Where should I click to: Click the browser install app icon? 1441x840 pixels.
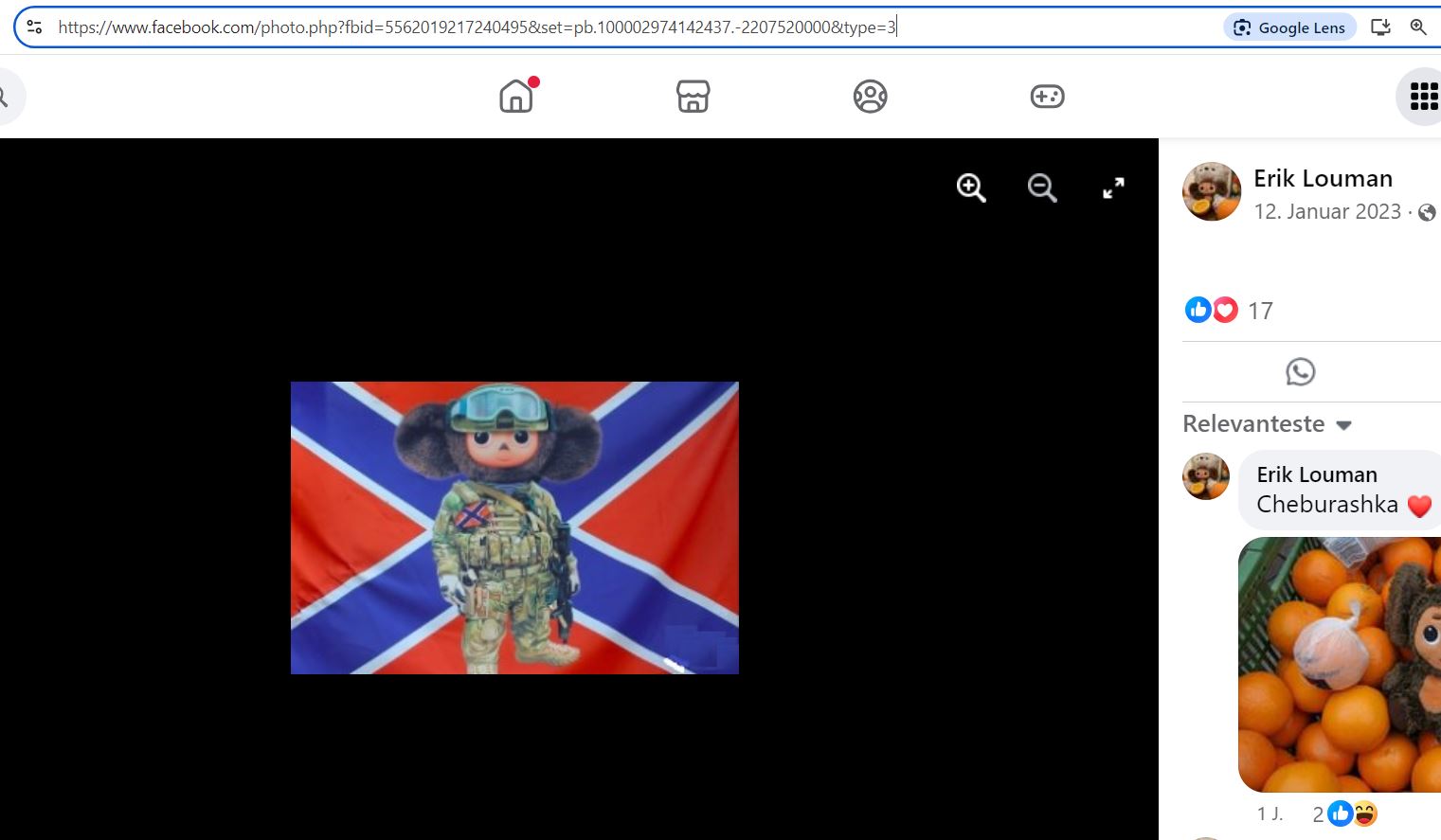(1381, 27)
